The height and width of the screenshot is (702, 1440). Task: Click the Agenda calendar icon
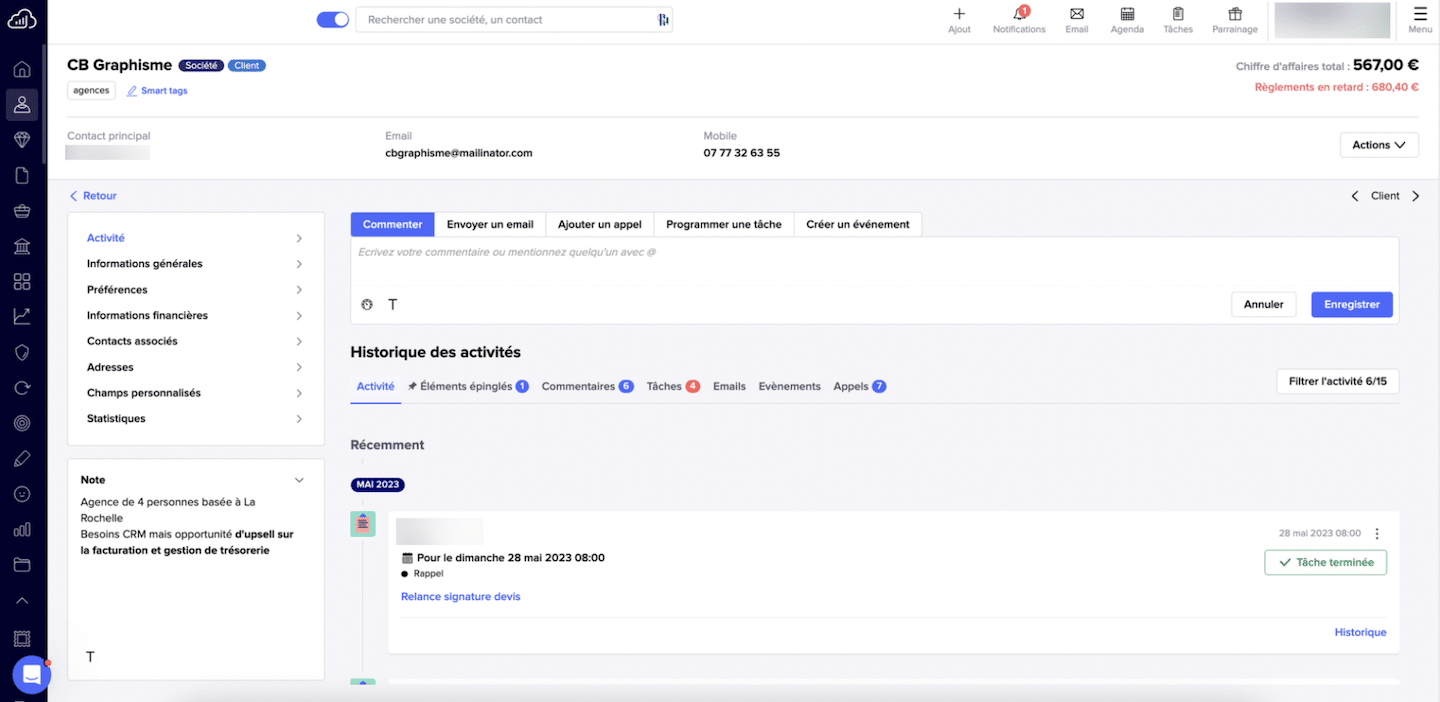[x=1127, y=15]
